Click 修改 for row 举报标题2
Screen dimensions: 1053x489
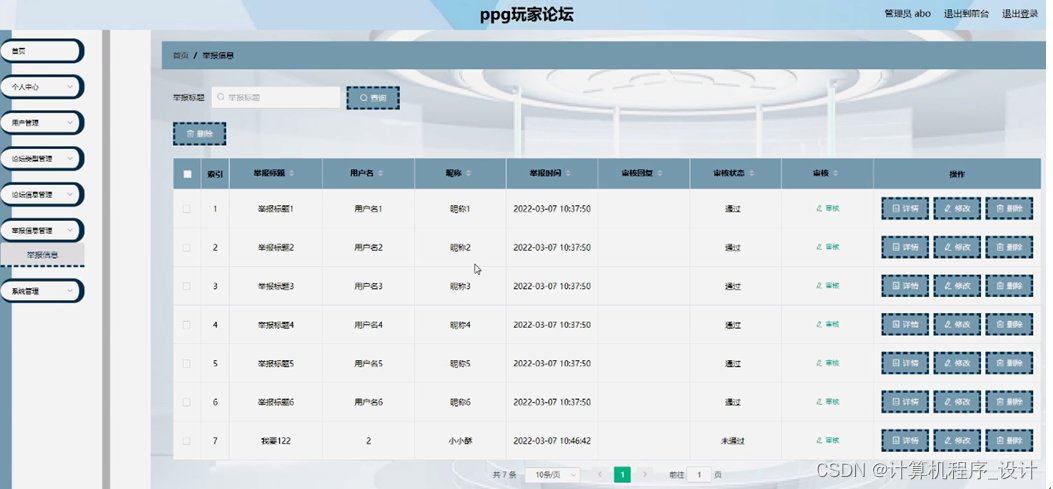pyautogui.click(x=957, y=247)
